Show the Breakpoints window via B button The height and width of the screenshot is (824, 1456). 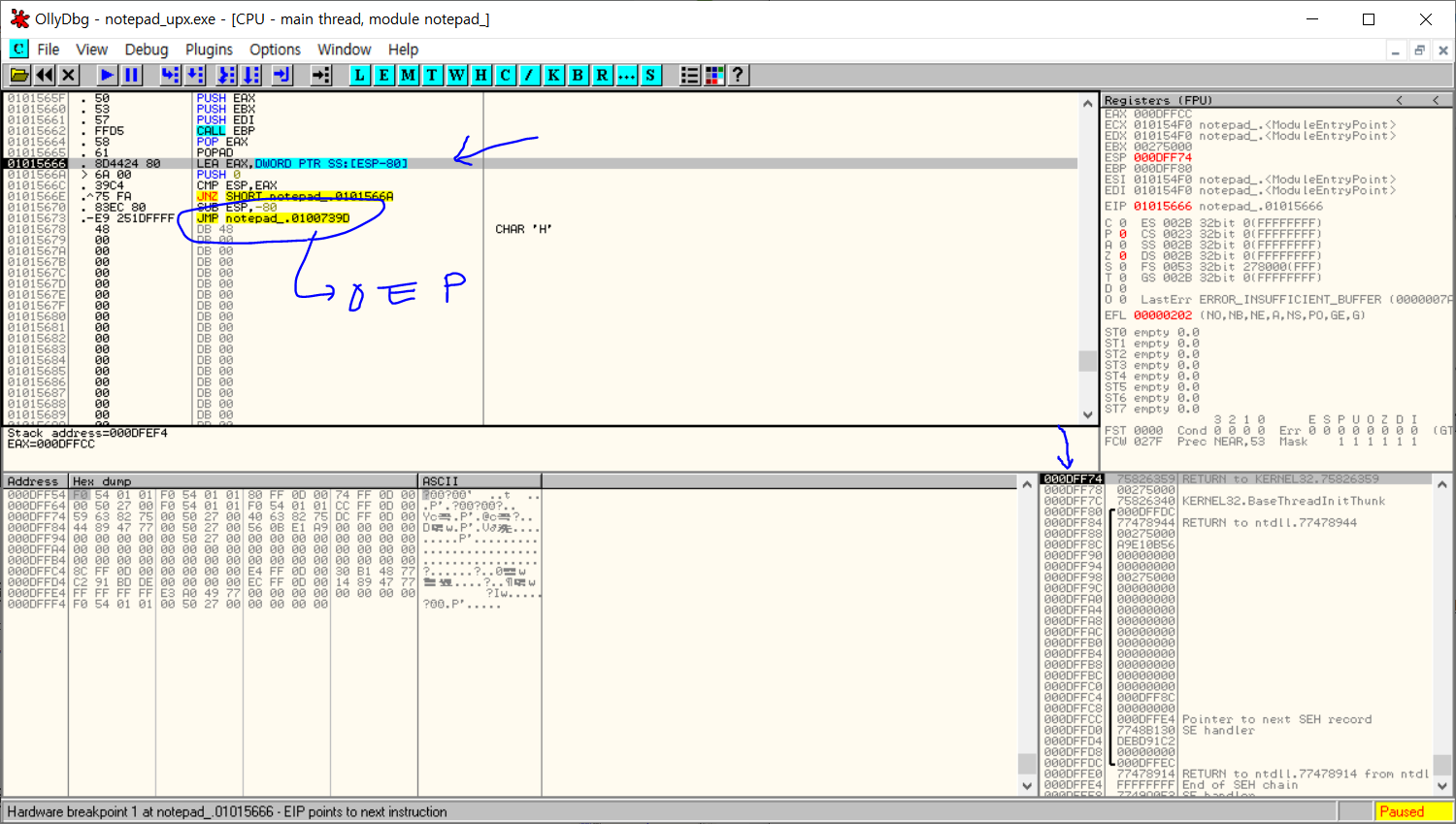578,75
